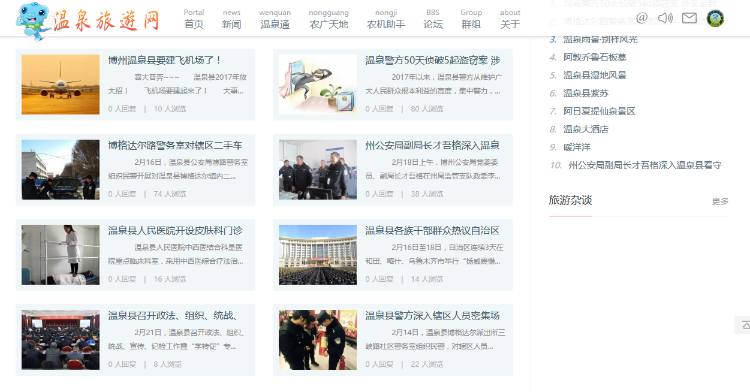This screenshot has width=750, height=392.
Task: Open headline 温泉县召开政法、组织、统战
Action: [x=173, y=316]
